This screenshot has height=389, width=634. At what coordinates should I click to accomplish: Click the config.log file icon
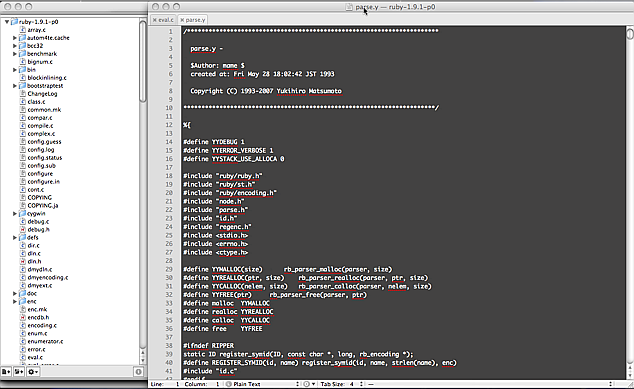[23, 150]
